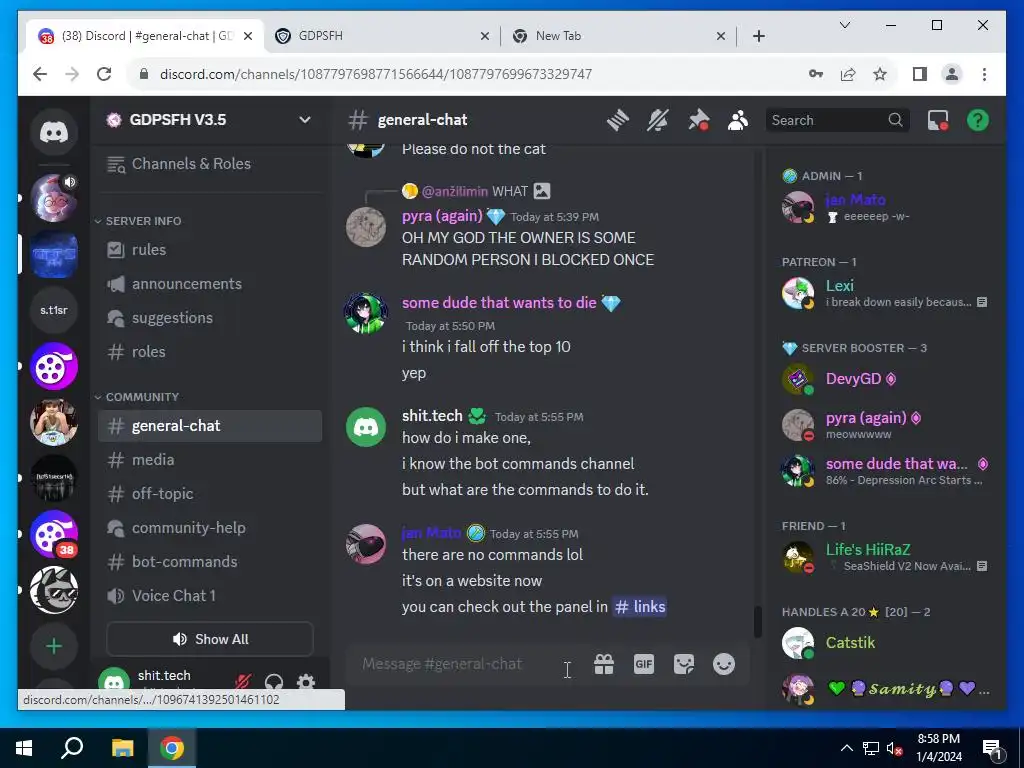Open Catstik in member list
The image size is (1024, 768).
885,643
